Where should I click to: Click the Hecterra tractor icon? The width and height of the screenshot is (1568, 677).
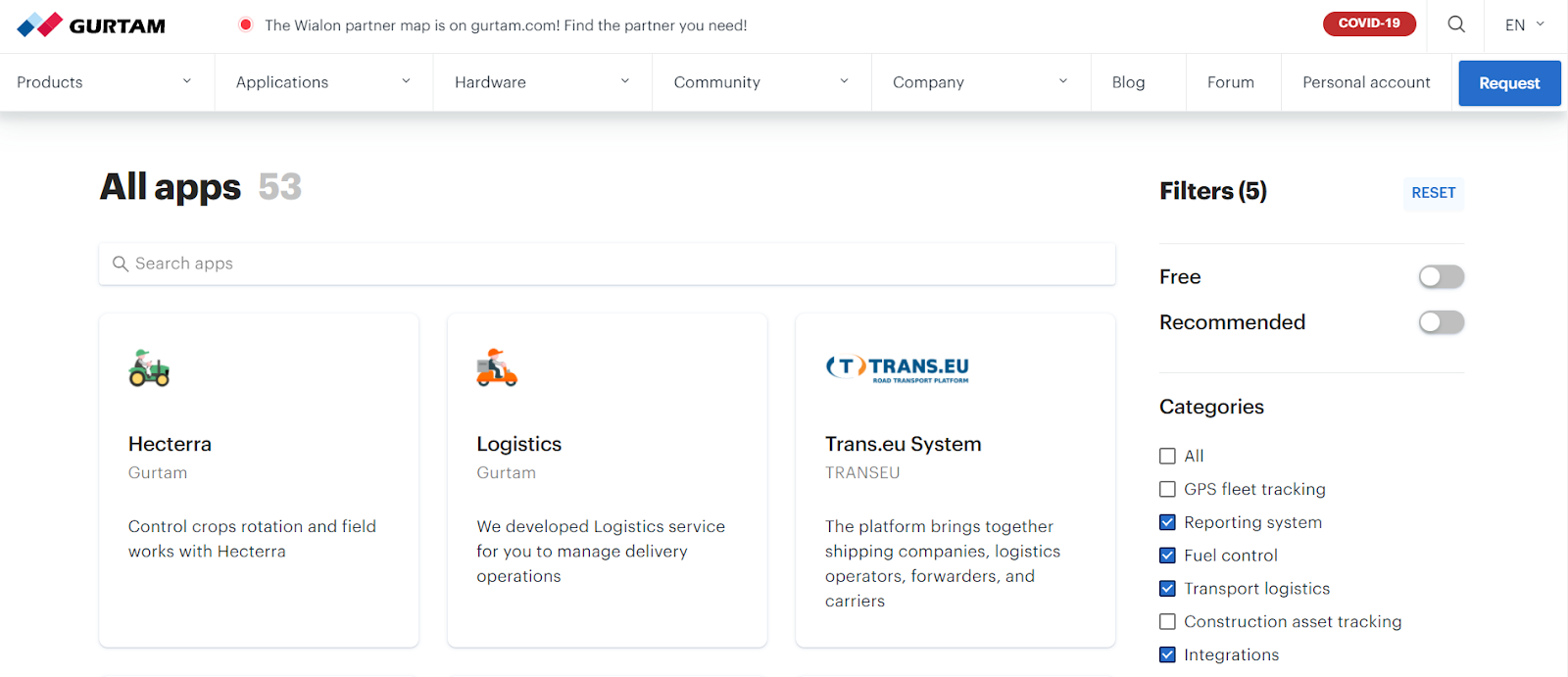(149, 367)
